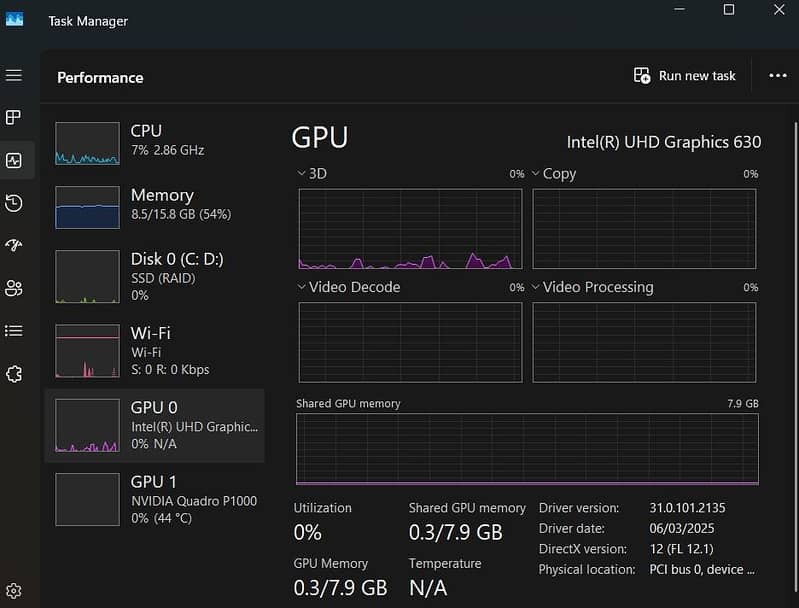Open App history page icon

click(x=14, y=203)
